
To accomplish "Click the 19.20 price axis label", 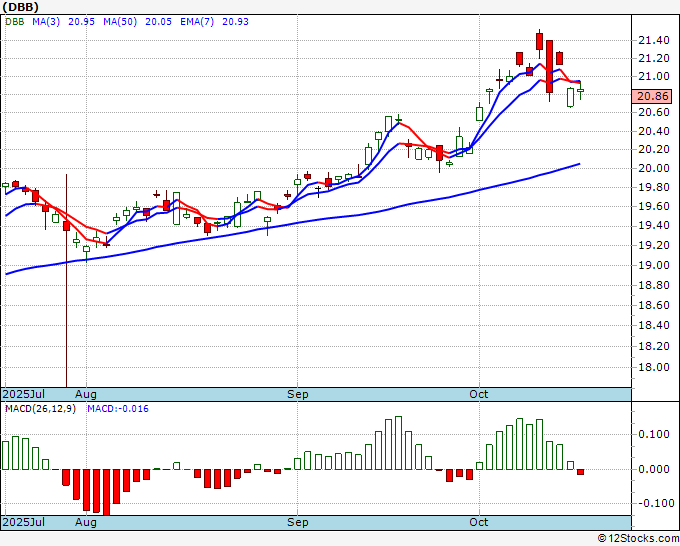I will click(x=654, y=245).
